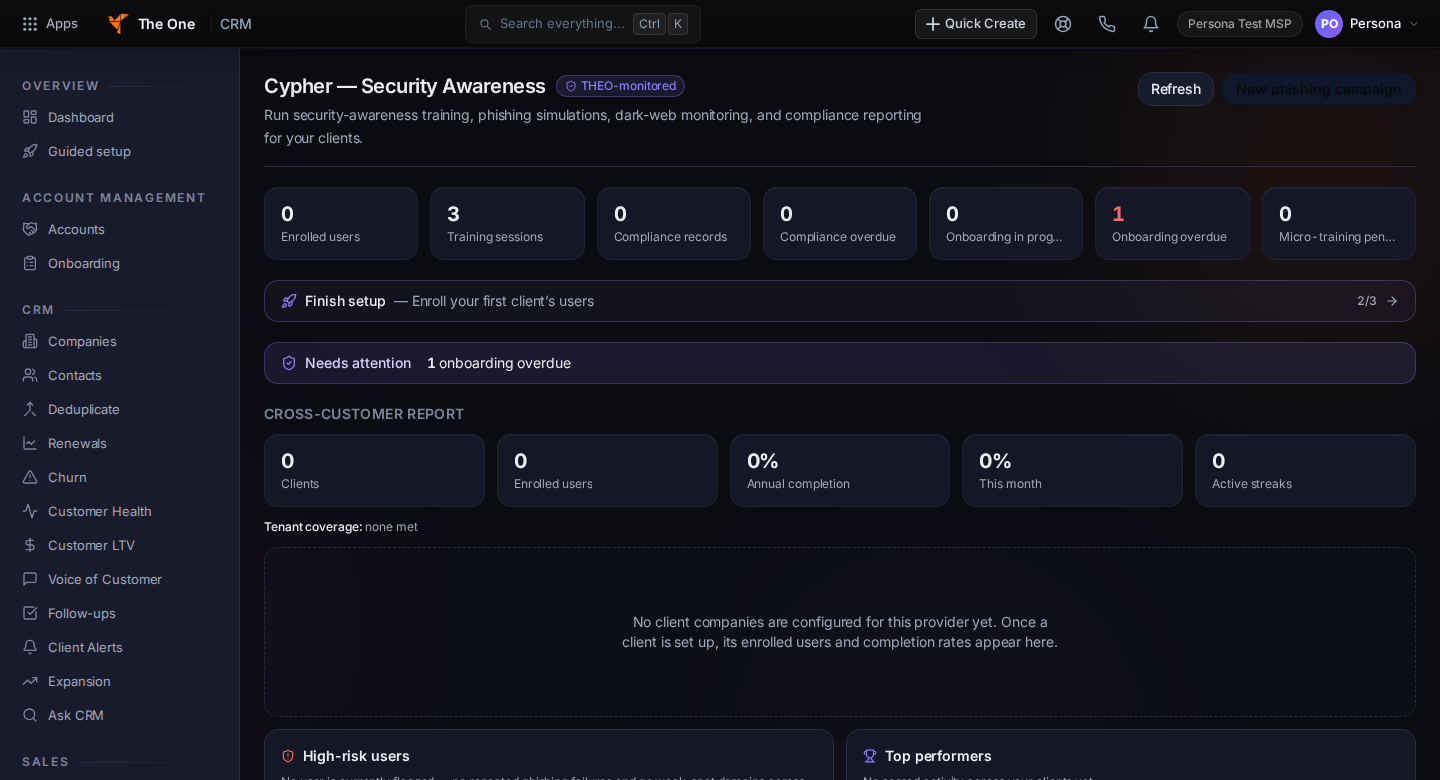Click the Companies building icon
Viewport: 1440px width, 780px height.
pos(30,341)
